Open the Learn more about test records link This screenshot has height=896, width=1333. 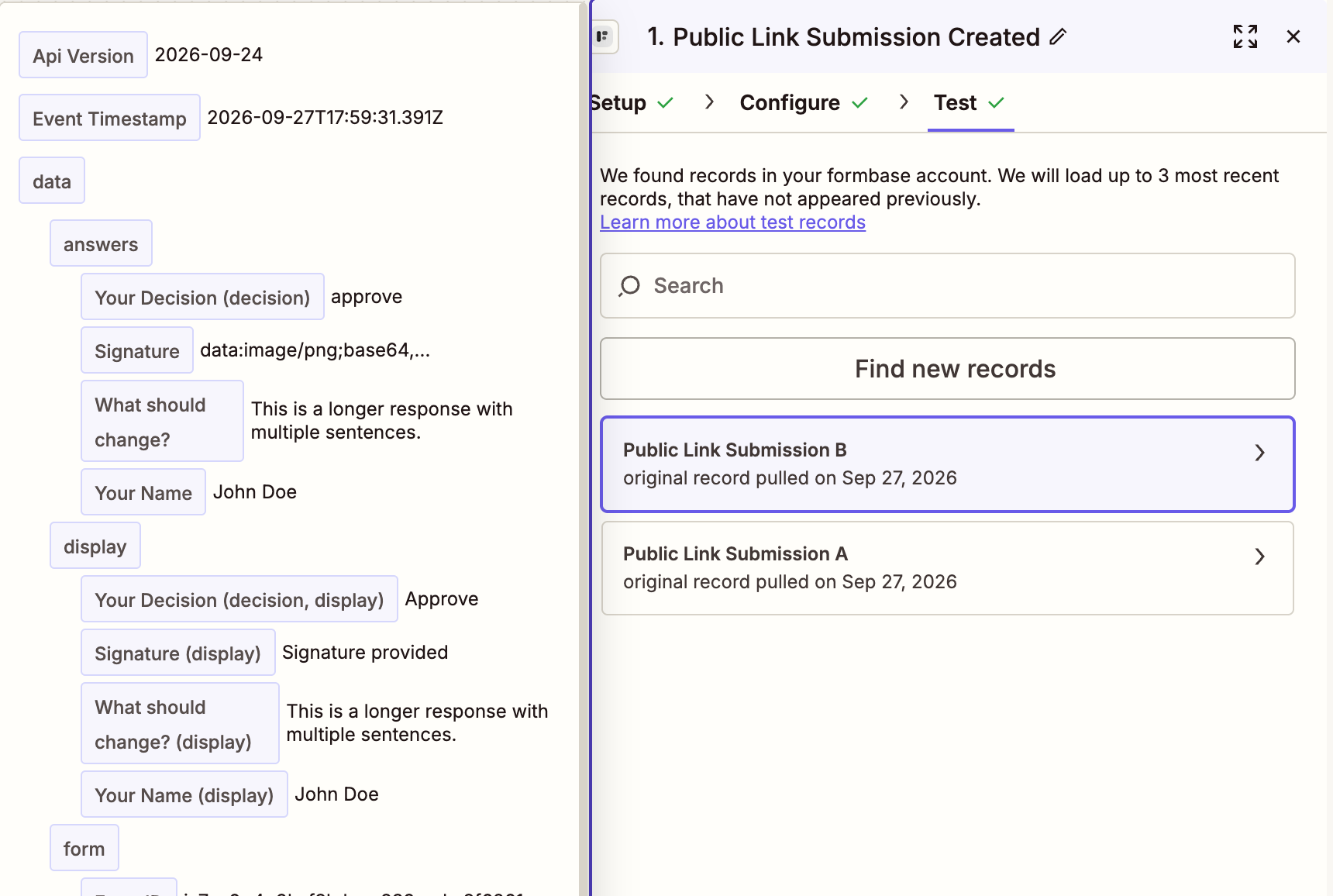tap(732, 222)
